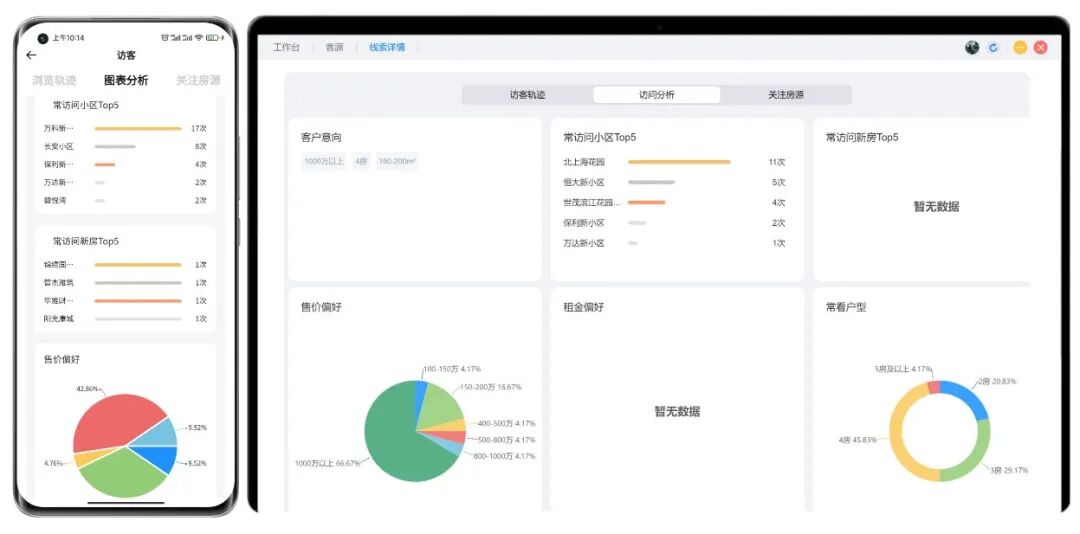Click the 400-500万 4.17% pie label

[506, 424]
